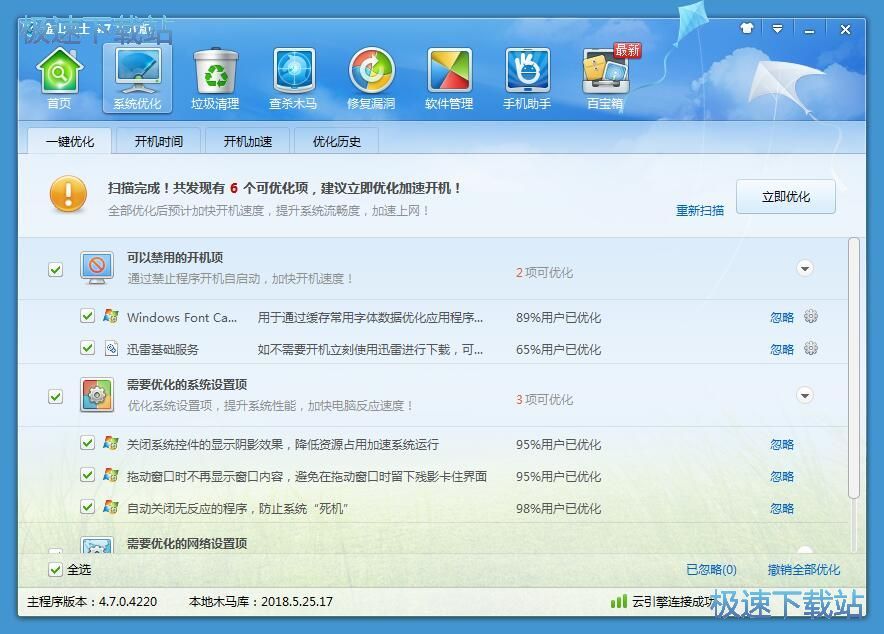This screenshot has width=884, height=634.
Task: Ignore 自动关闭无反应的程序 item
Action: (x=782, y=509)
